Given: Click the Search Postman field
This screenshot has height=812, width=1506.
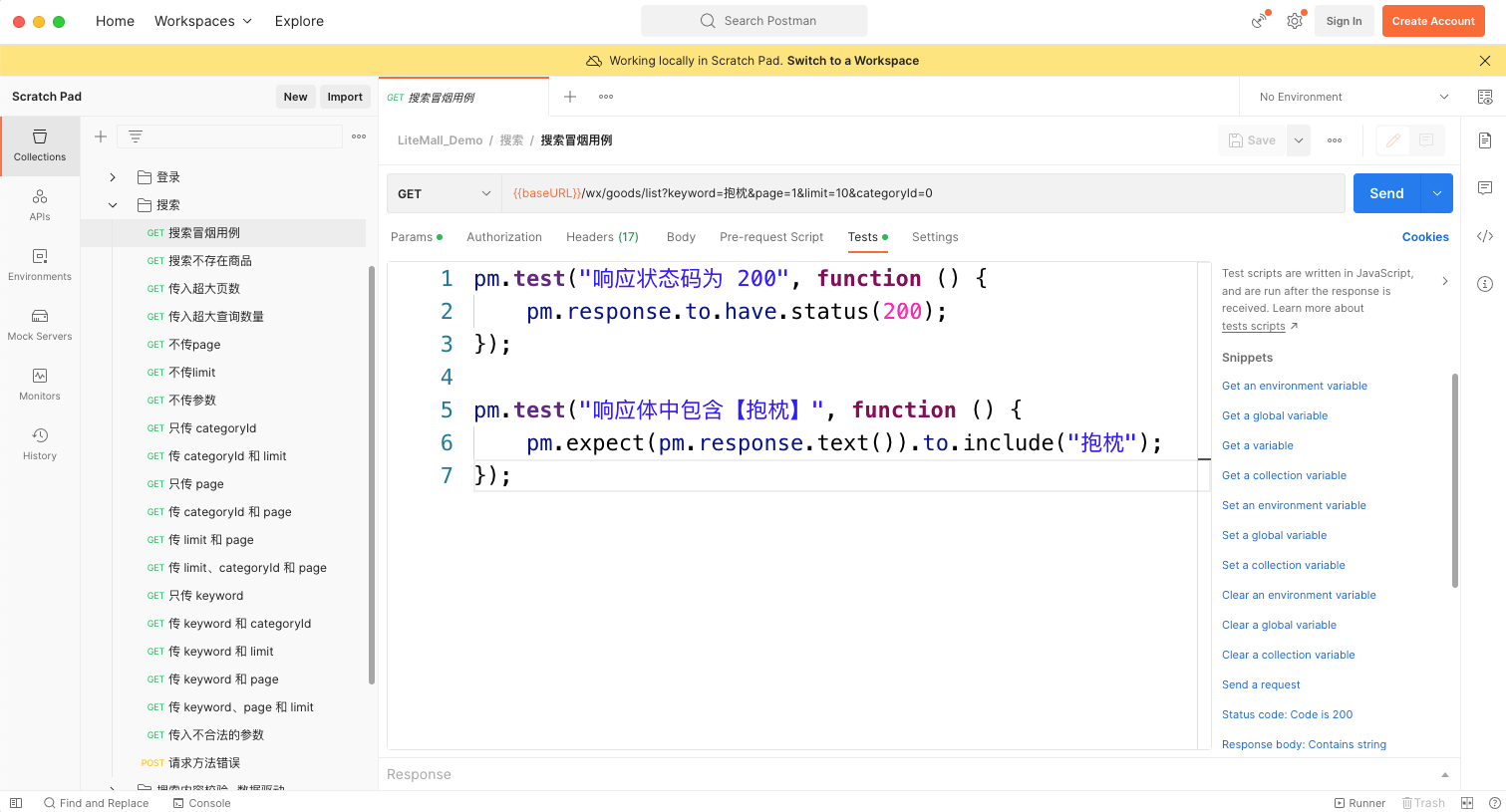Looking at the screenshot, I should point(754,21).
